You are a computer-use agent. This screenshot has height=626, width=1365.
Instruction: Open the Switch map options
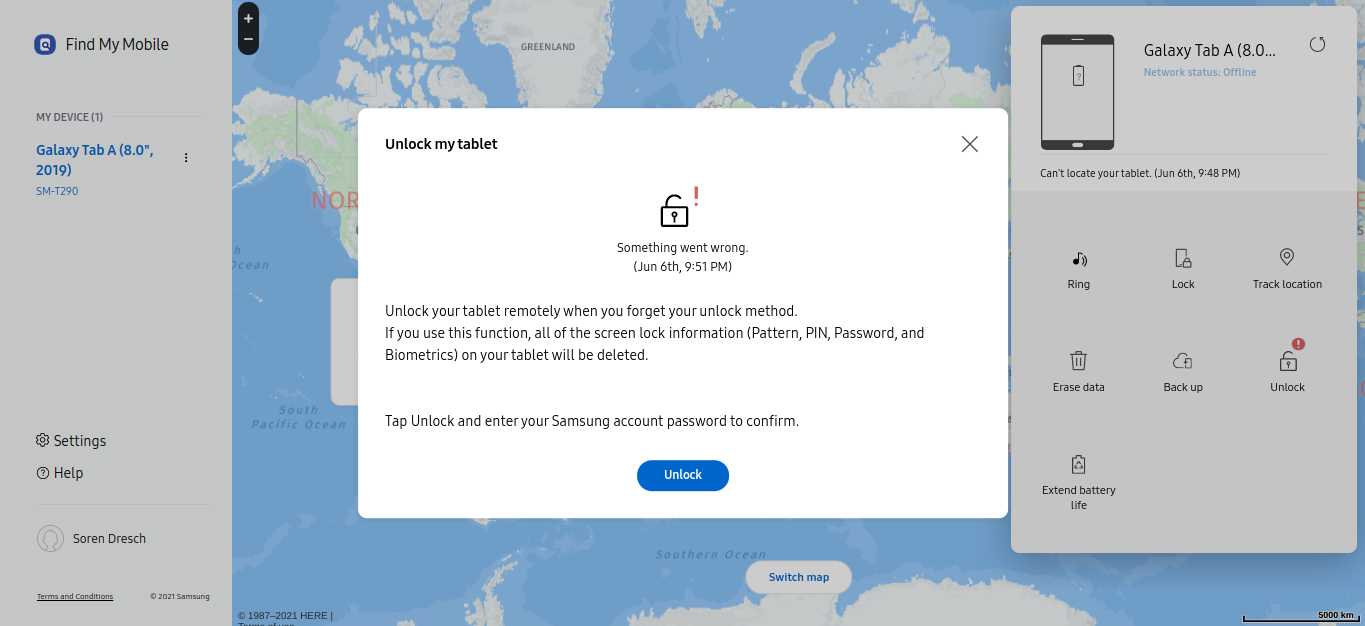click(798, 577)
